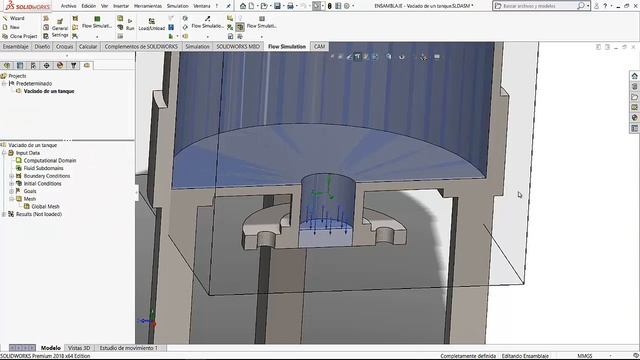640x360 pixels.
Task: Select Global Mesh in the tree
Action: click(45, 207)
